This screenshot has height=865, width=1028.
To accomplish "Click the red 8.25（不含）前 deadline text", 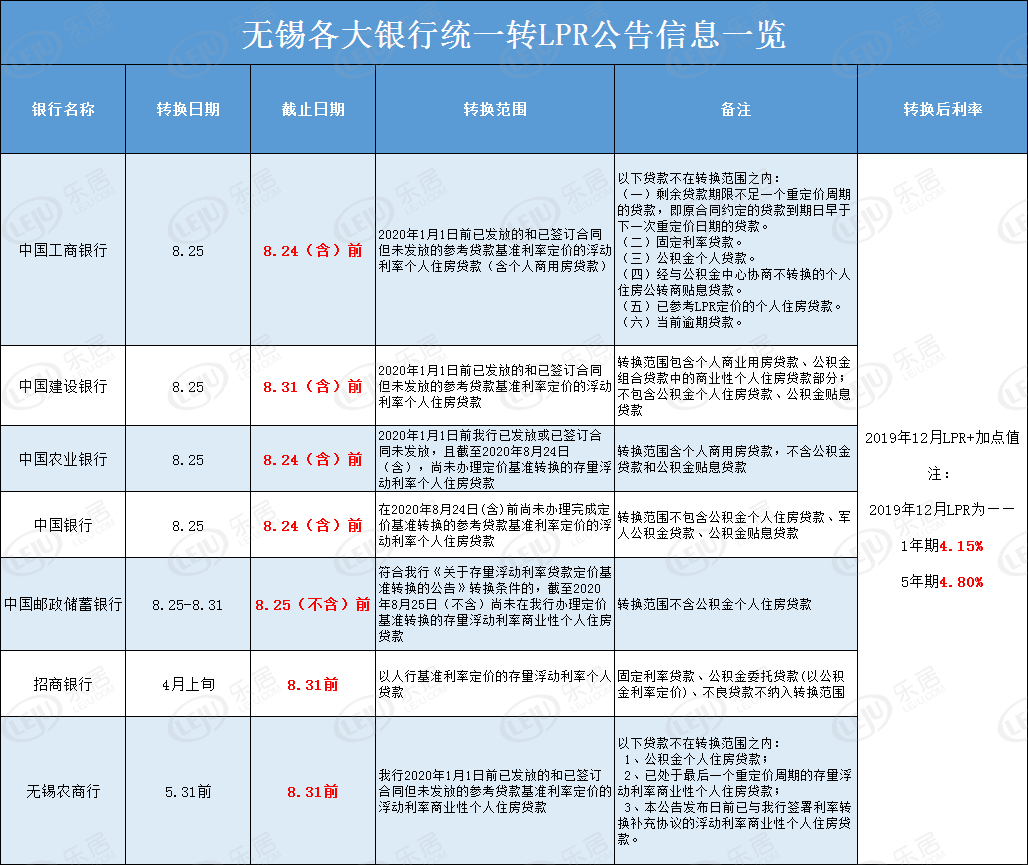I will point(311,603).
